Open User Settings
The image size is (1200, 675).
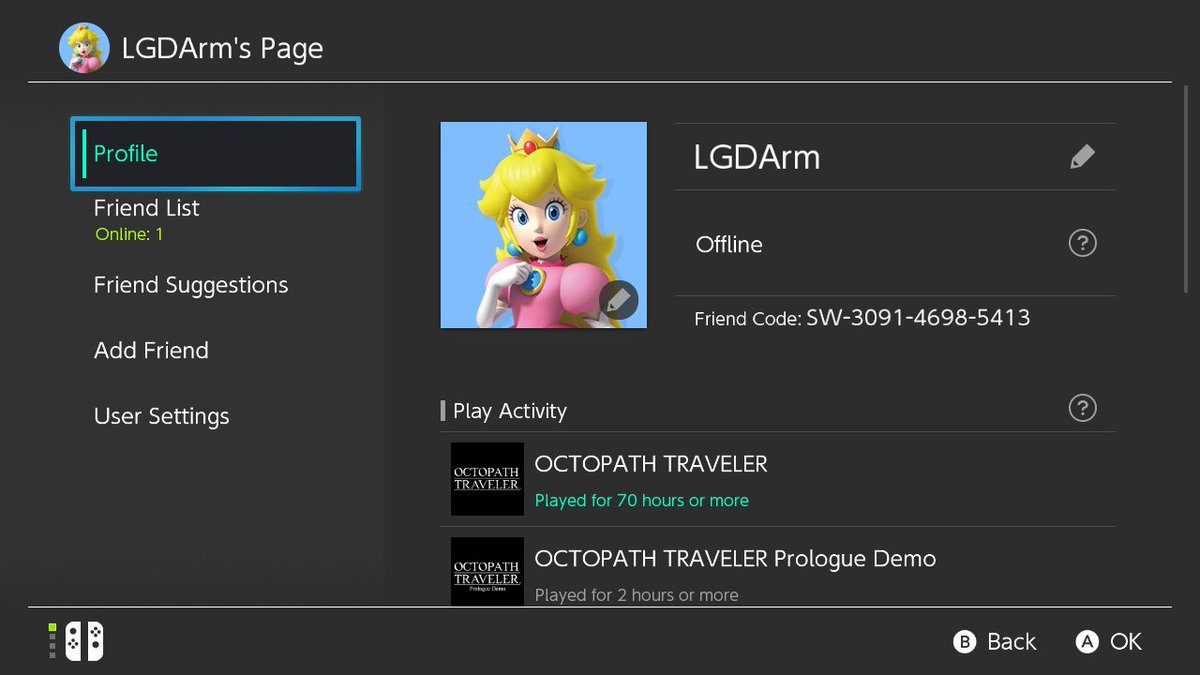tap(161, 416)
